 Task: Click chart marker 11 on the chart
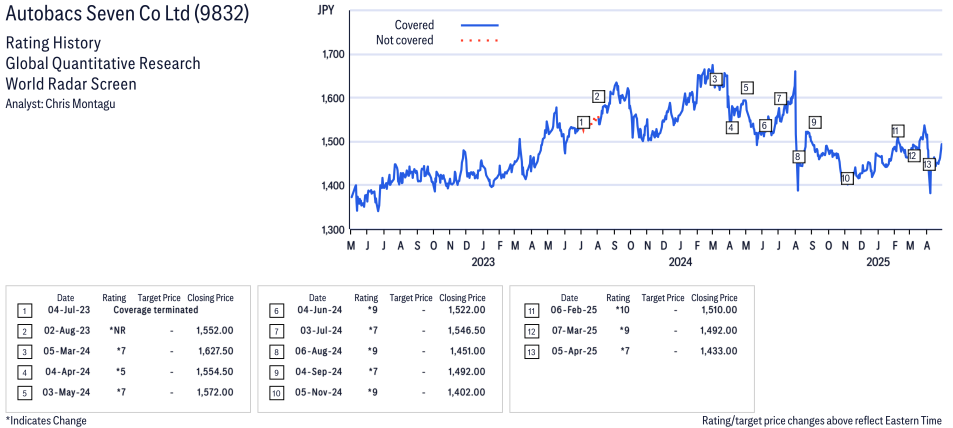897,131
